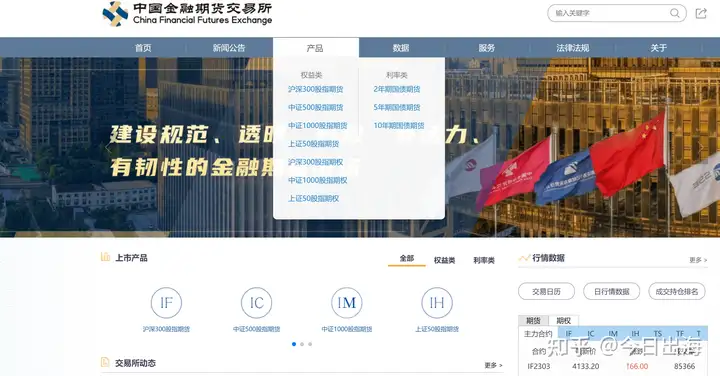This screenshot has width=720, height=376.
Task: Open the 新闻公告 menu
Action: tap(229, 48)
